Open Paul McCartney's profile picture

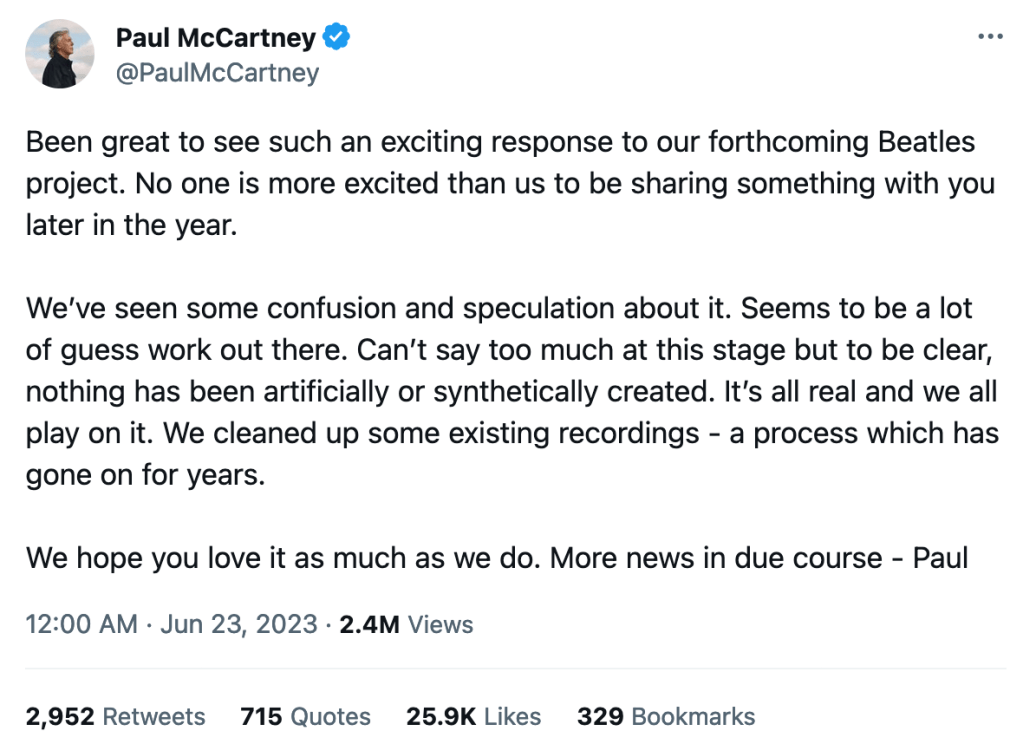60,54
